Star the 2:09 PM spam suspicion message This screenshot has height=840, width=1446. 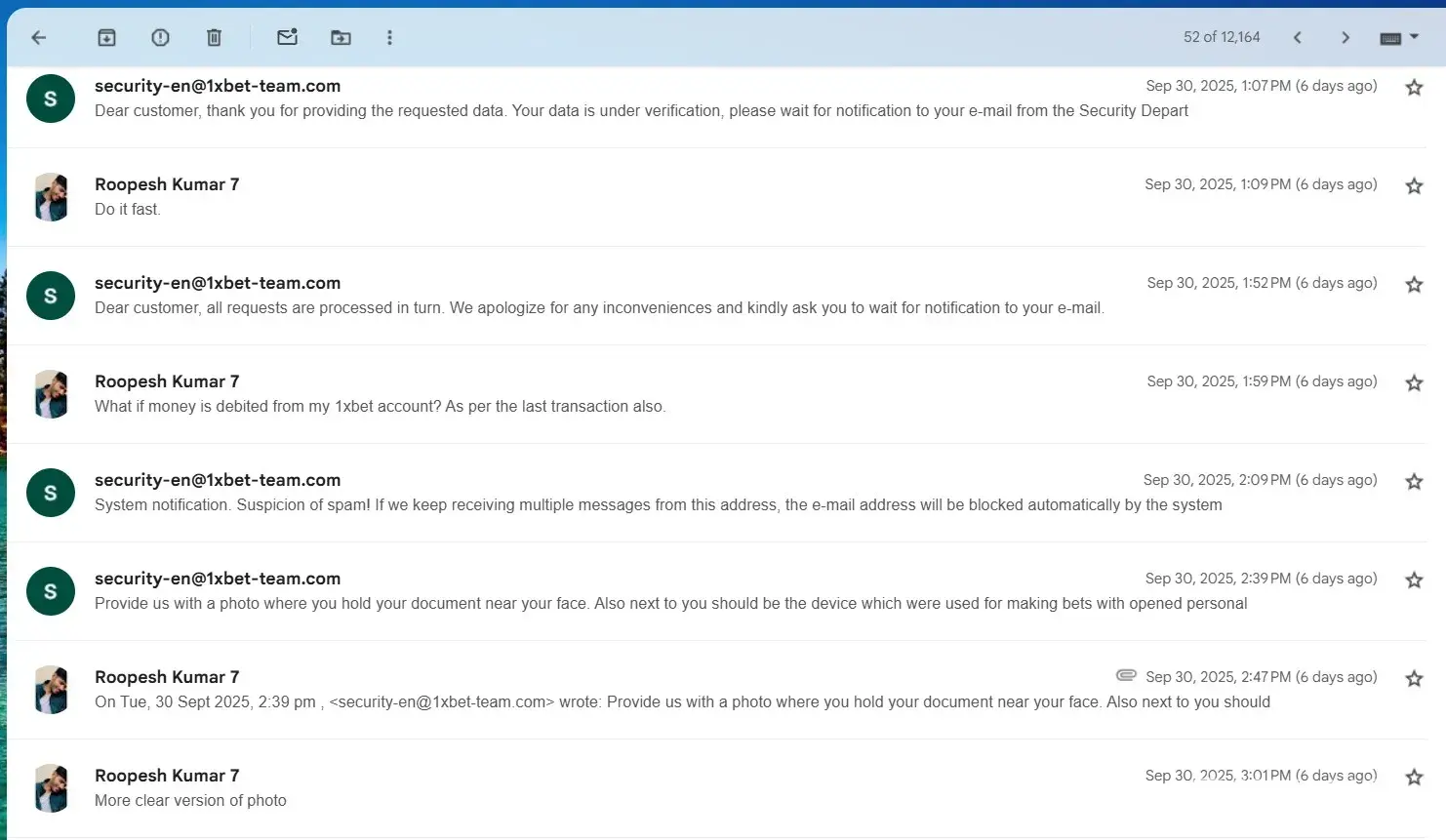pyautogui.click(x=1414, y=482)
